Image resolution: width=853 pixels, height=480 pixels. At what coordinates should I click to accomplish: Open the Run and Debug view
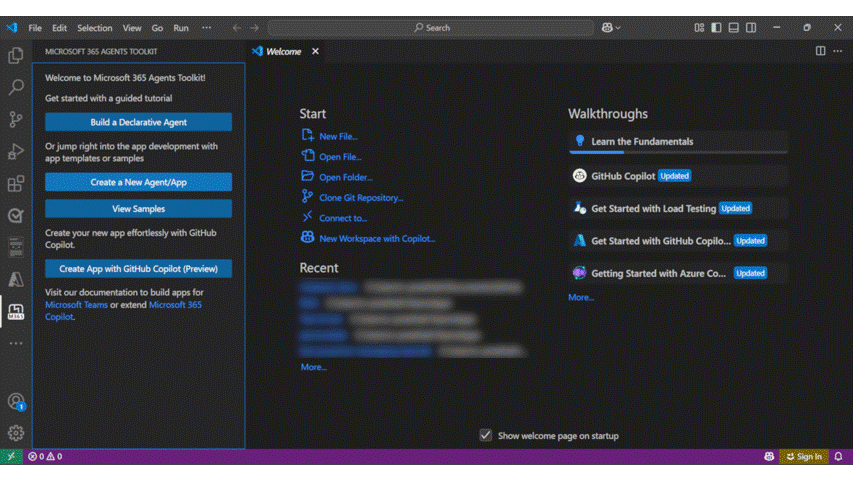[16, 151]
